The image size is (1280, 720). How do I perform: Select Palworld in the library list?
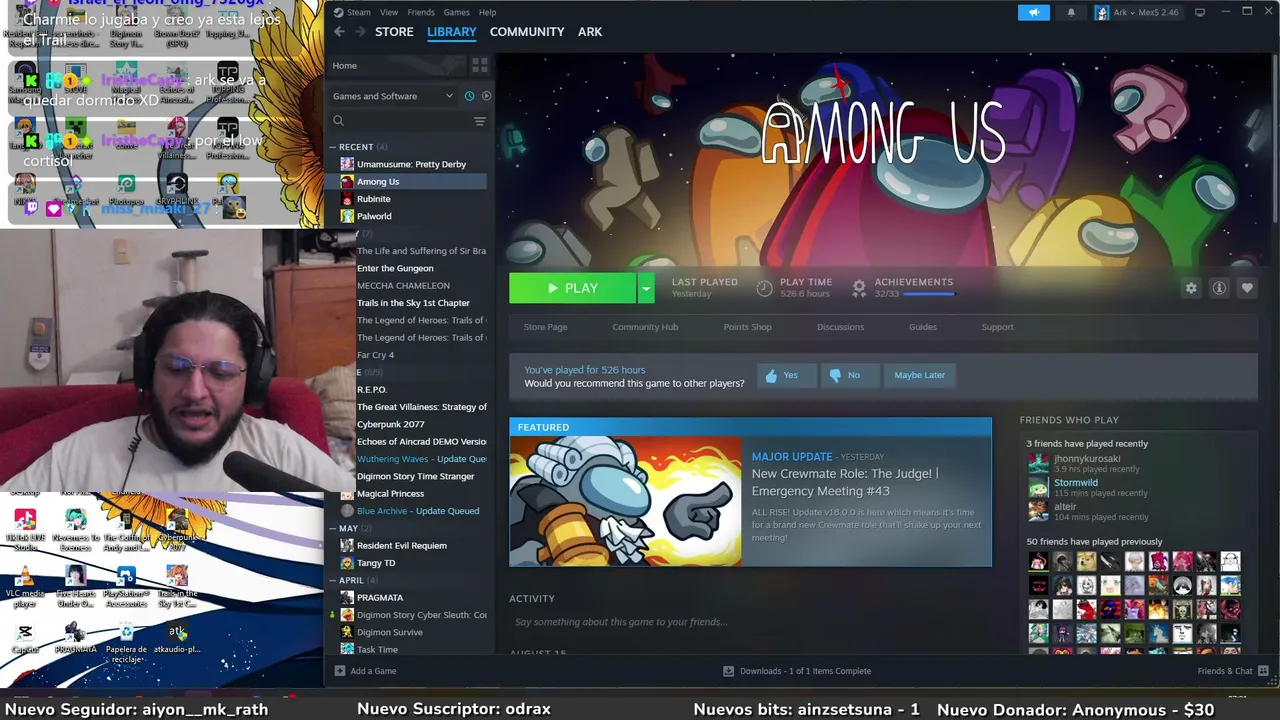(x=374, y=216)
